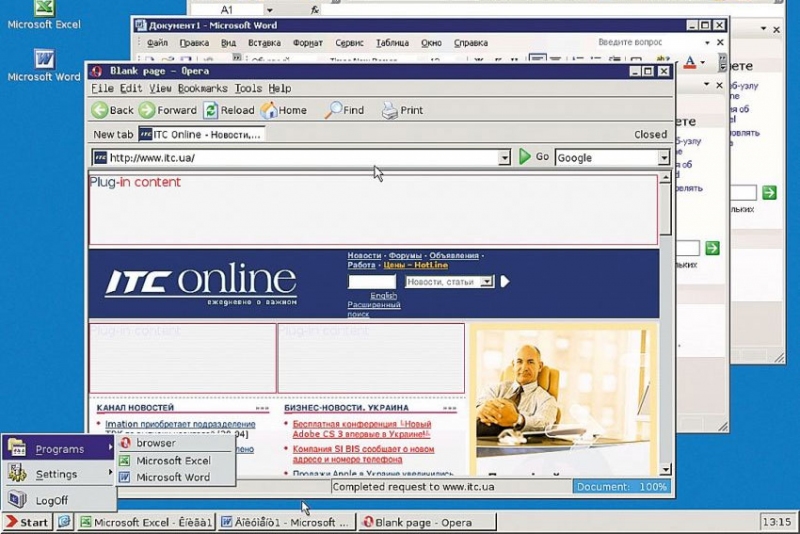
Task: Click the English language link
Action: click(x=383, y=296)
